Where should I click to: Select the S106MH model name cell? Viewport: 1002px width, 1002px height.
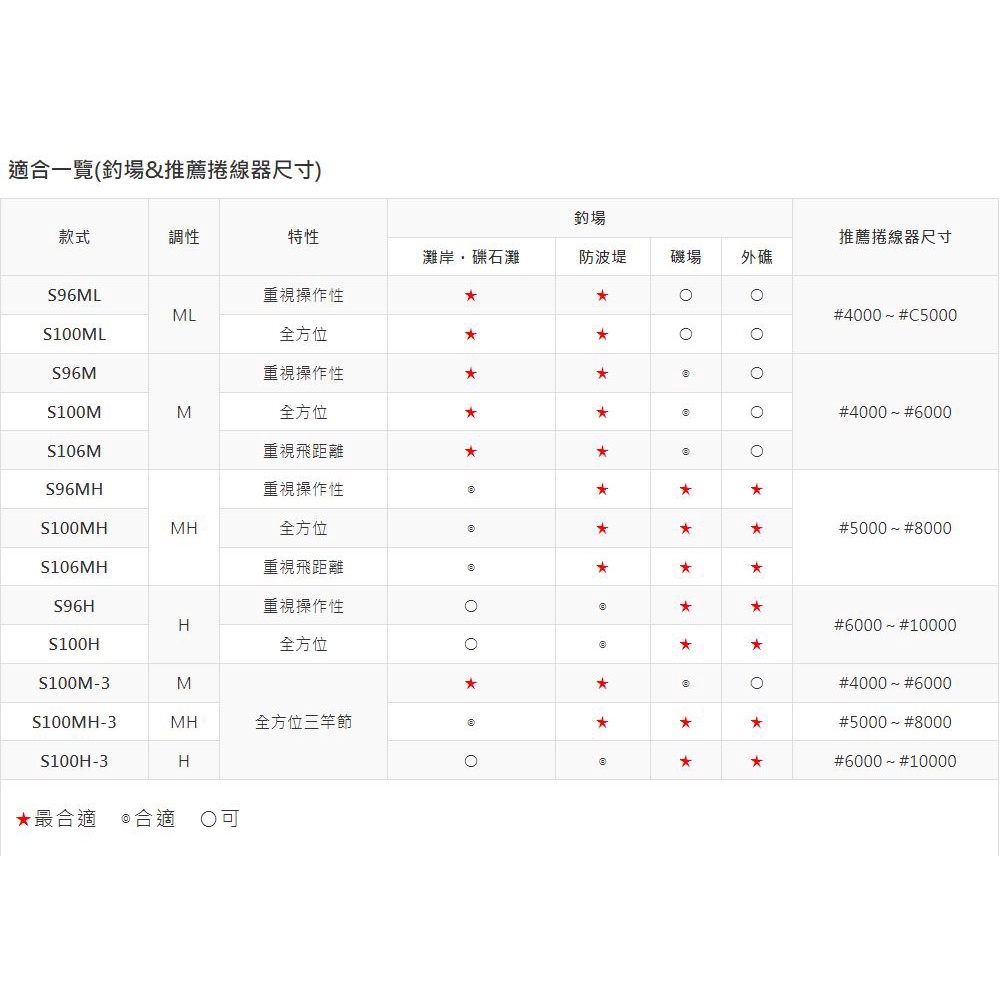point(75,568)
